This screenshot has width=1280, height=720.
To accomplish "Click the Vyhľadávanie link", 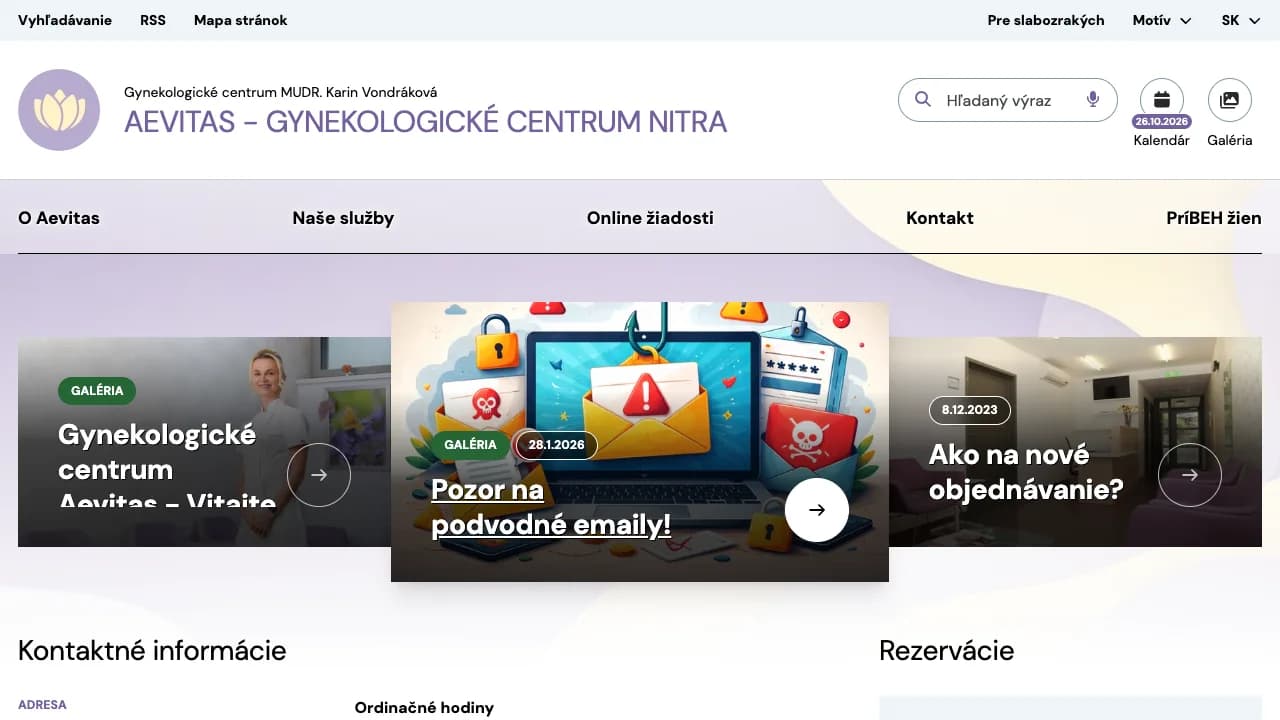I will tap(65, 20).
